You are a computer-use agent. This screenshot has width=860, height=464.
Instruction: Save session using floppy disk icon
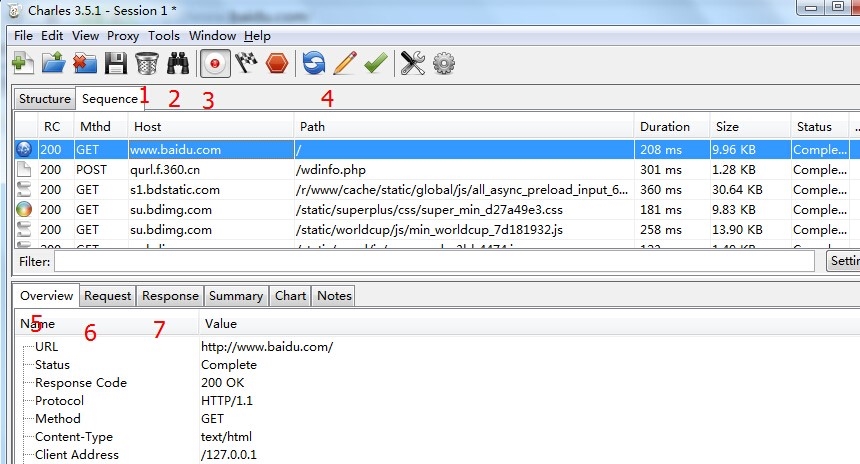[x=116, y=63]
